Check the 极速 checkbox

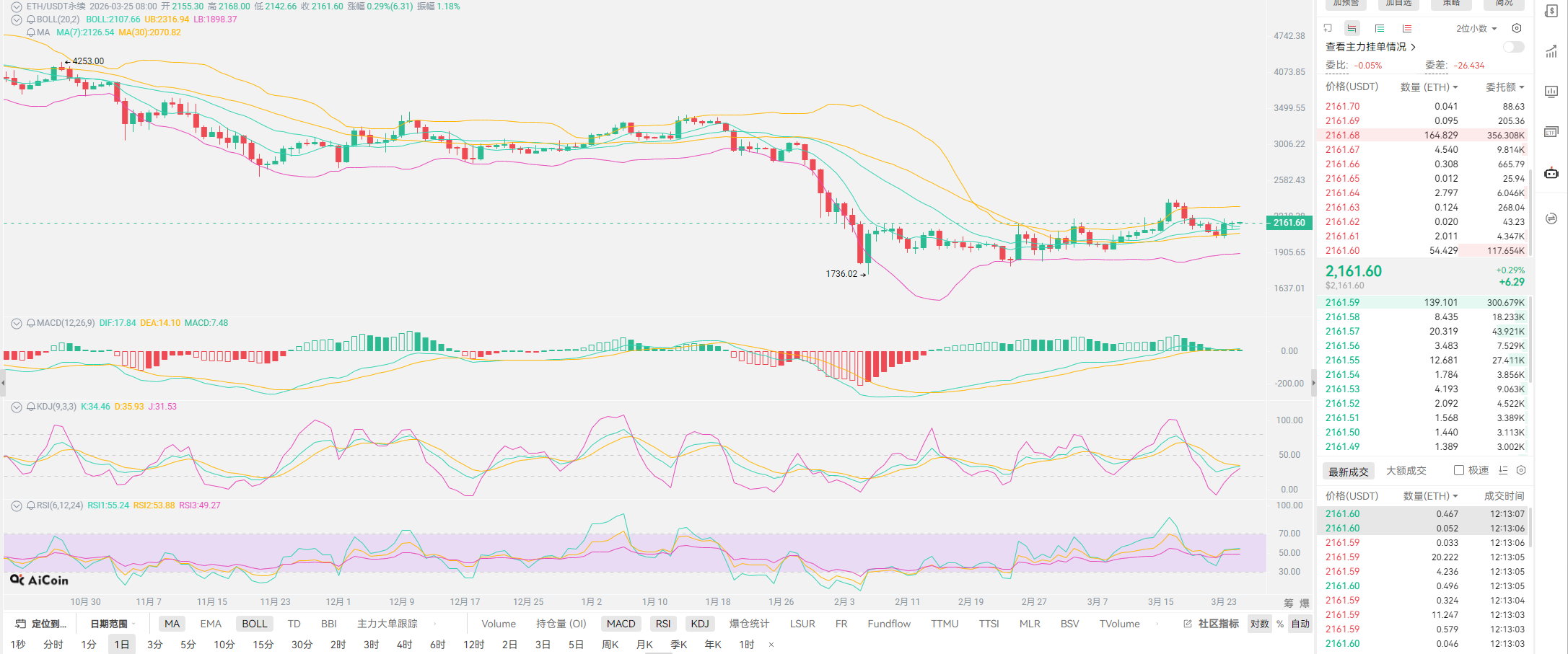click(1458, 470)
